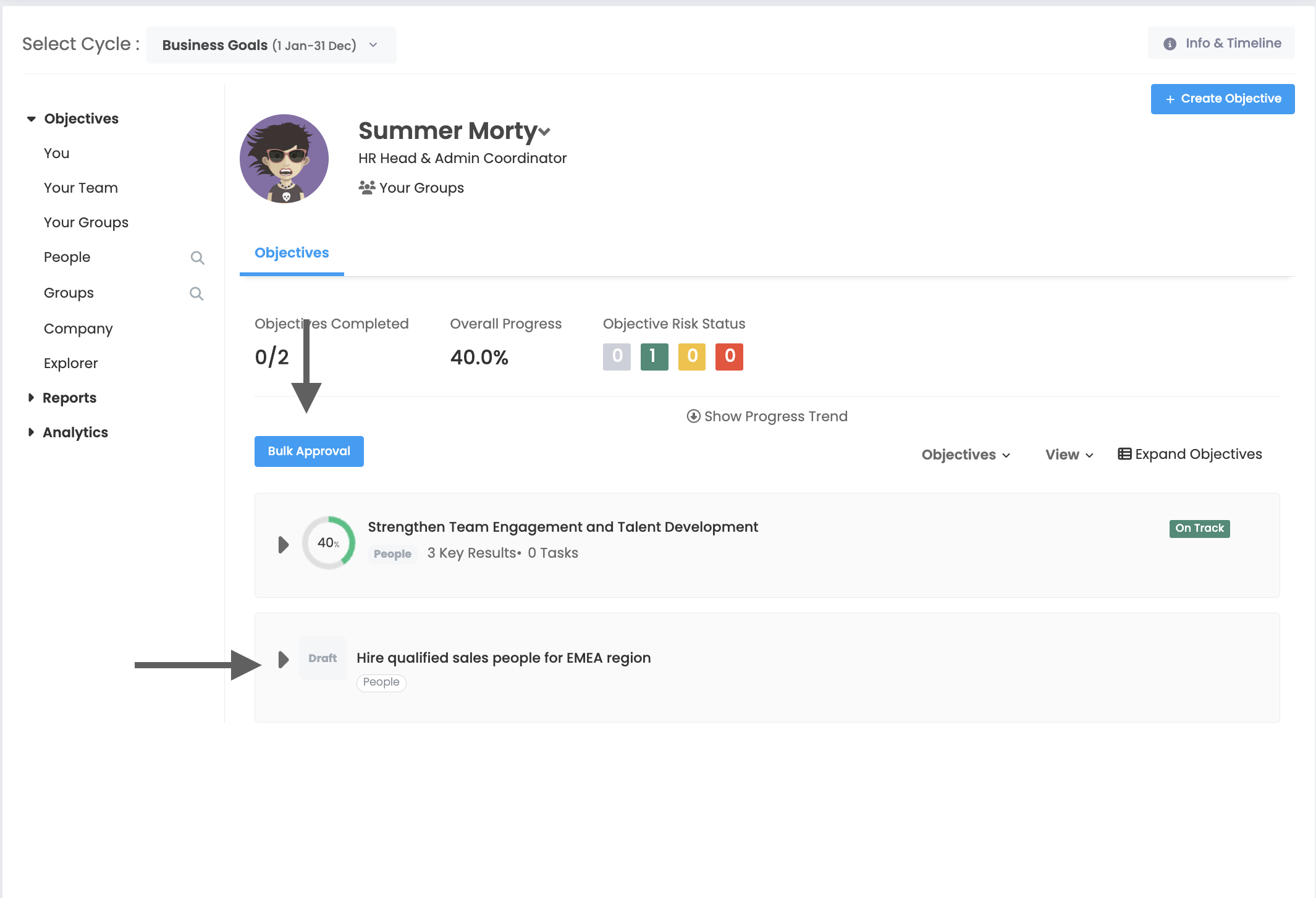Open the Objectives filter dropdown
Image resolution: width=1316 pixels, height=898 pixels.
(966, 455)
